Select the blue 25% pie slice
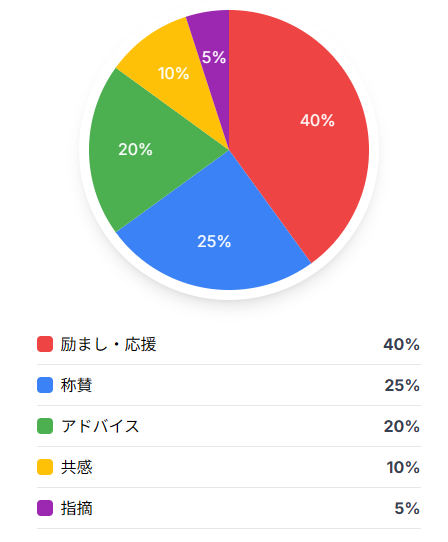448x542 pixels. (214, 239)
